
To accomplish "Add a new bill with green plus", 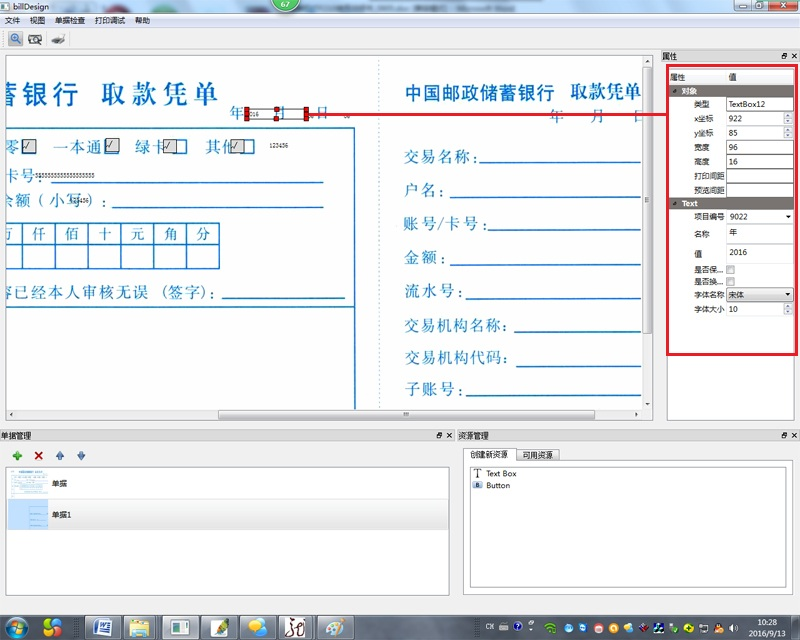I will (x=17, y=456).
